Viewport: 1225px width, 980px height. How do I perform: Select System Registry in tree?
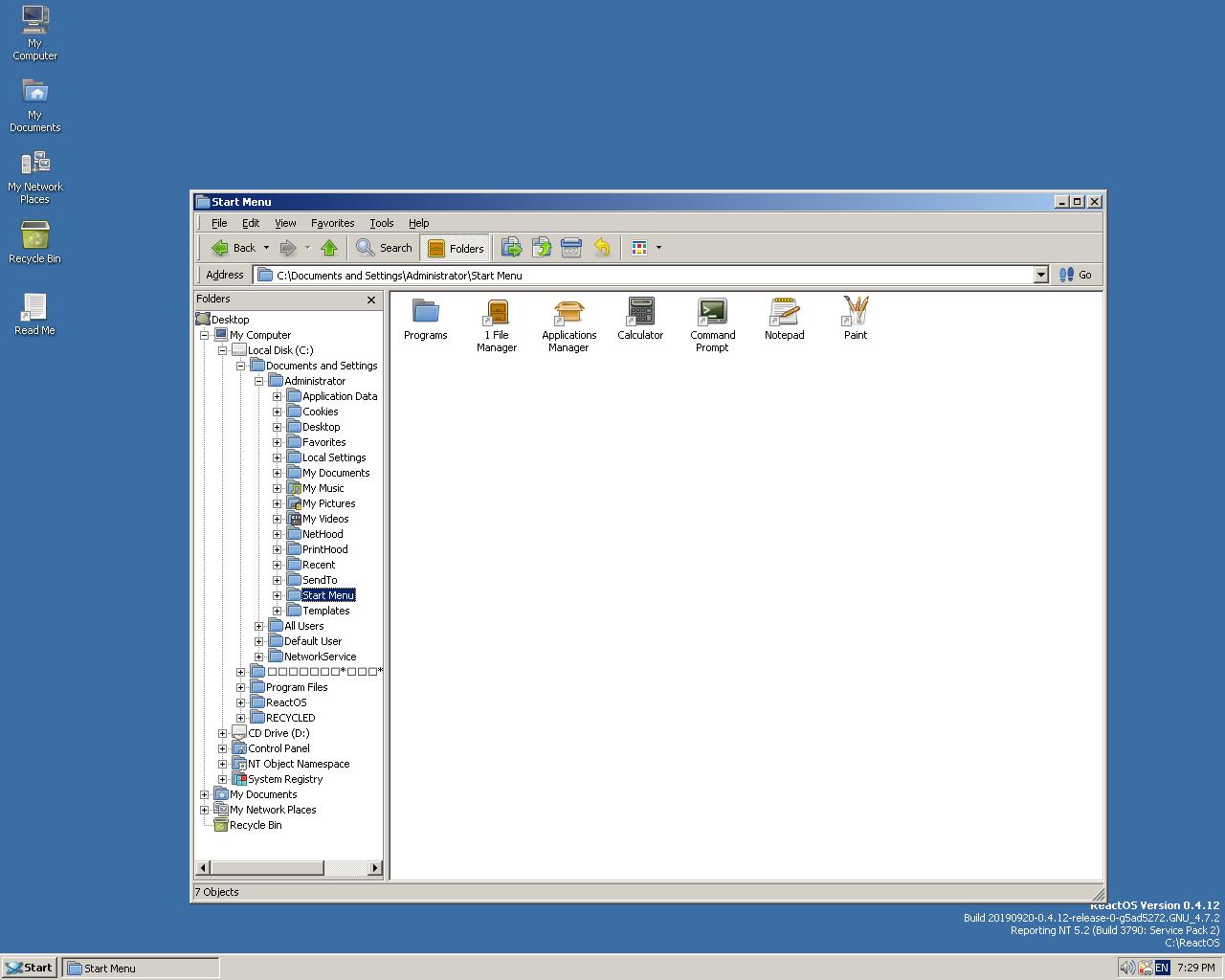pos(285,779)
